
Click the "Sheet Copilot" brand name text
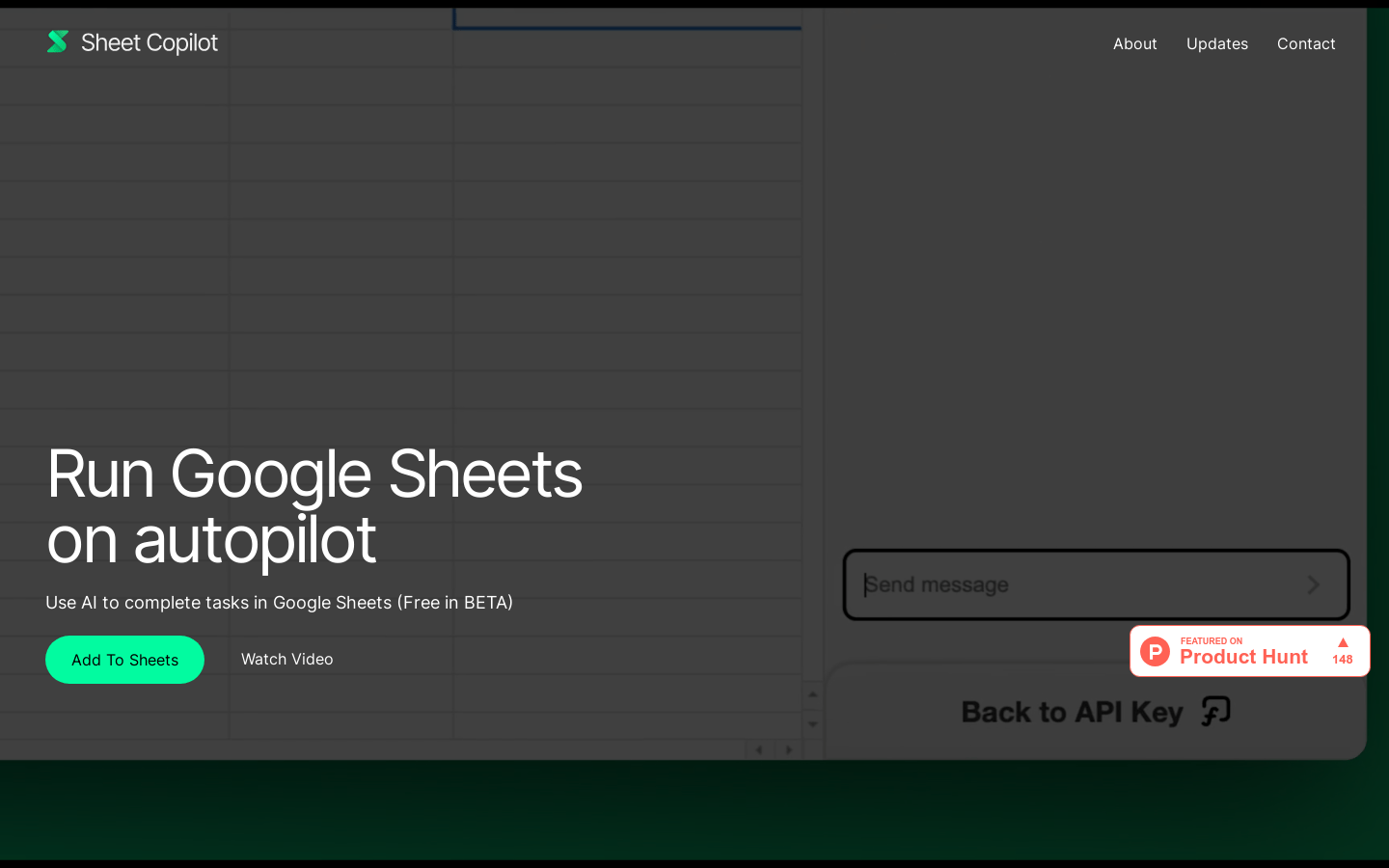149,42
